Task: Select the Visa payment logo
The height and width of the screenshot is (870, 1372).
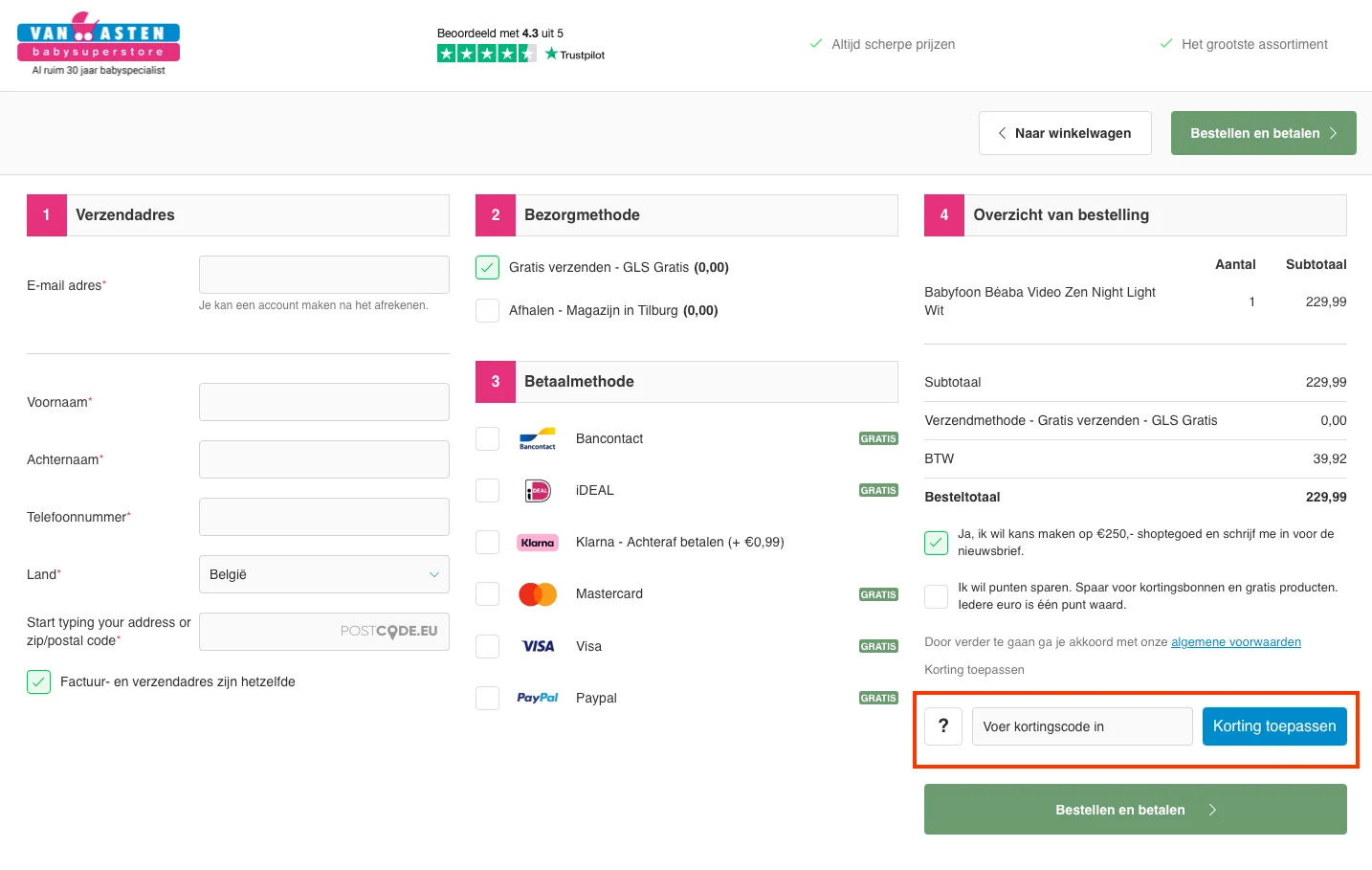Action: point(537,646)
